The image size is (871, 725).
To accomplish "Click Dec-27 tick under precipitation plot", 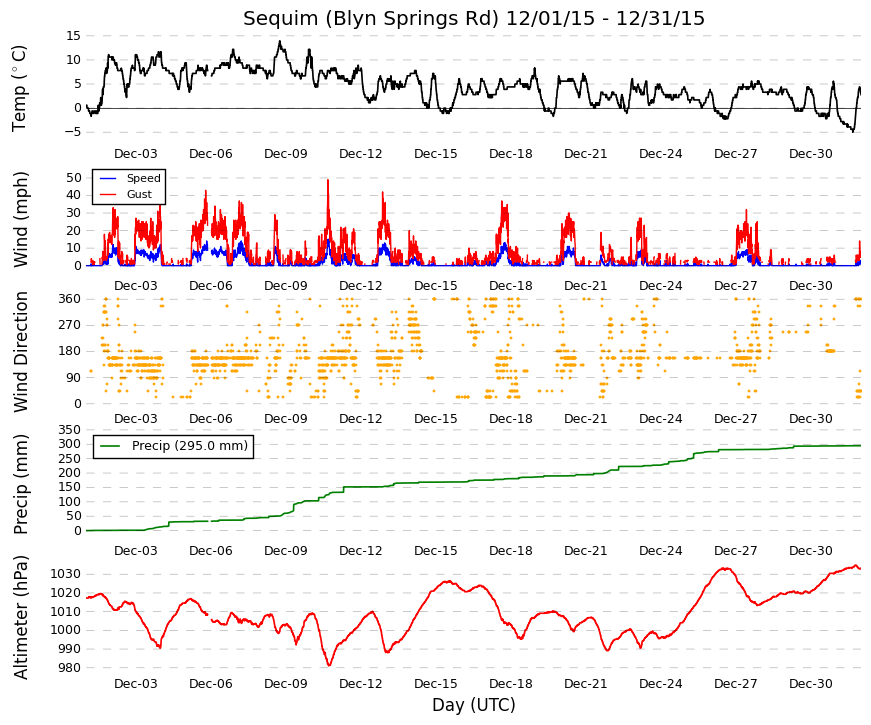I will pyautogui.click(x=735, y=551).
